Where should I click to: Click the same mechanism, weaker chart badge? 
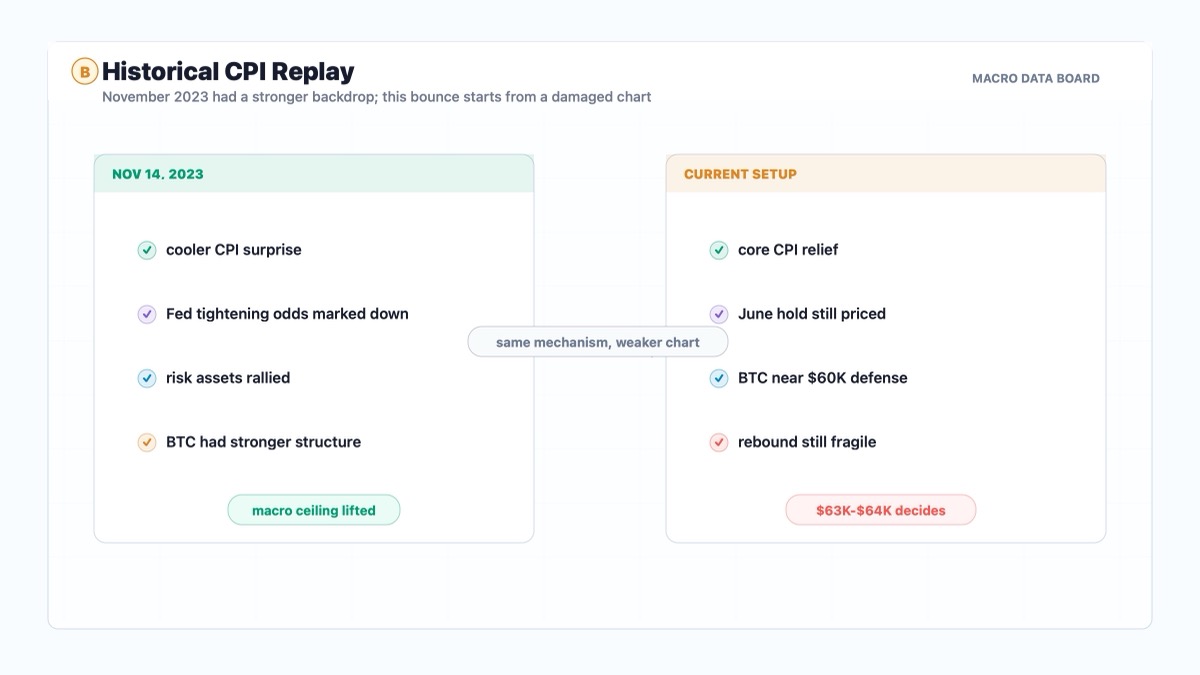598,342
